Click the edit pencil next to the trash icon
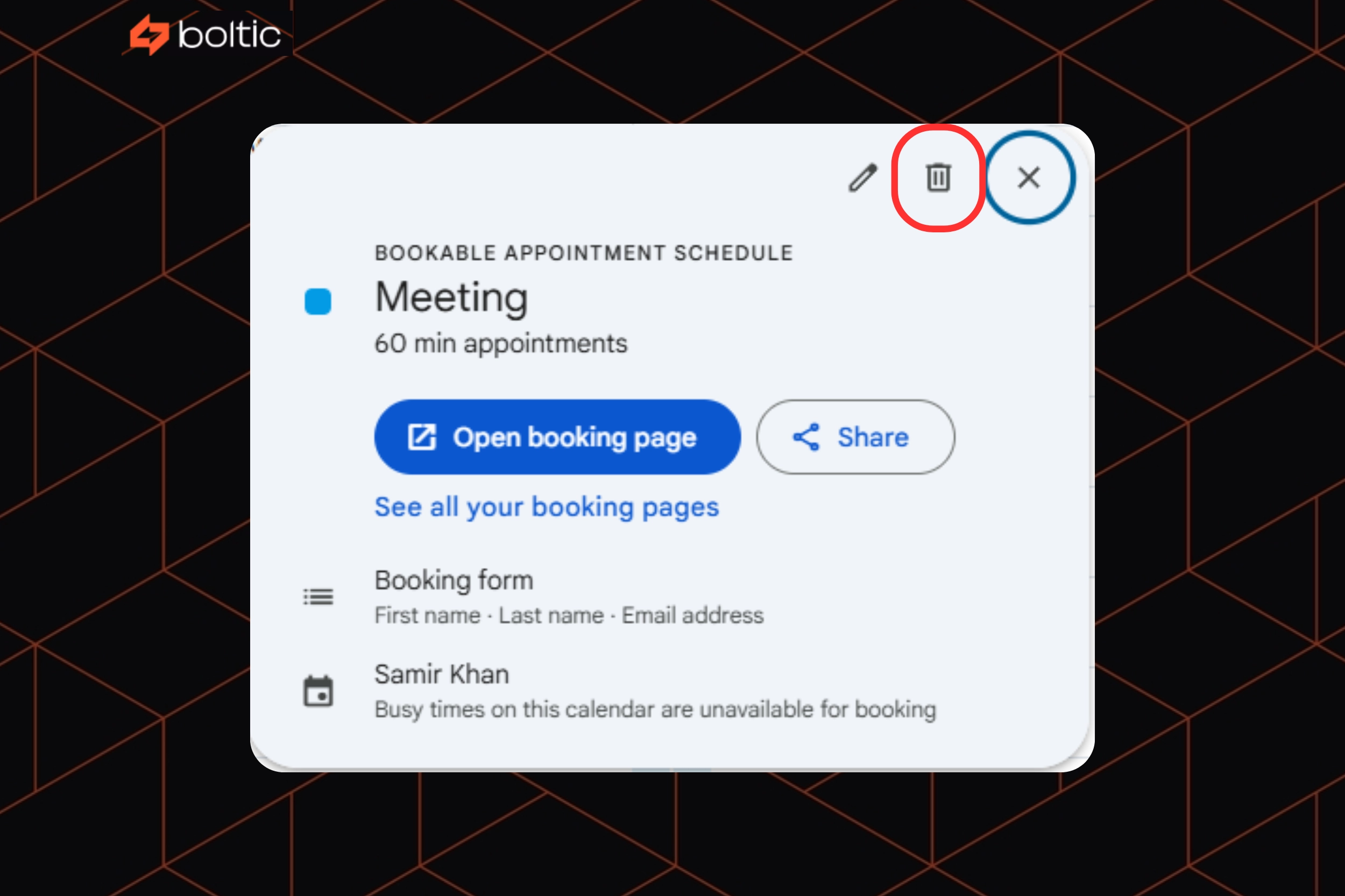 862,177
